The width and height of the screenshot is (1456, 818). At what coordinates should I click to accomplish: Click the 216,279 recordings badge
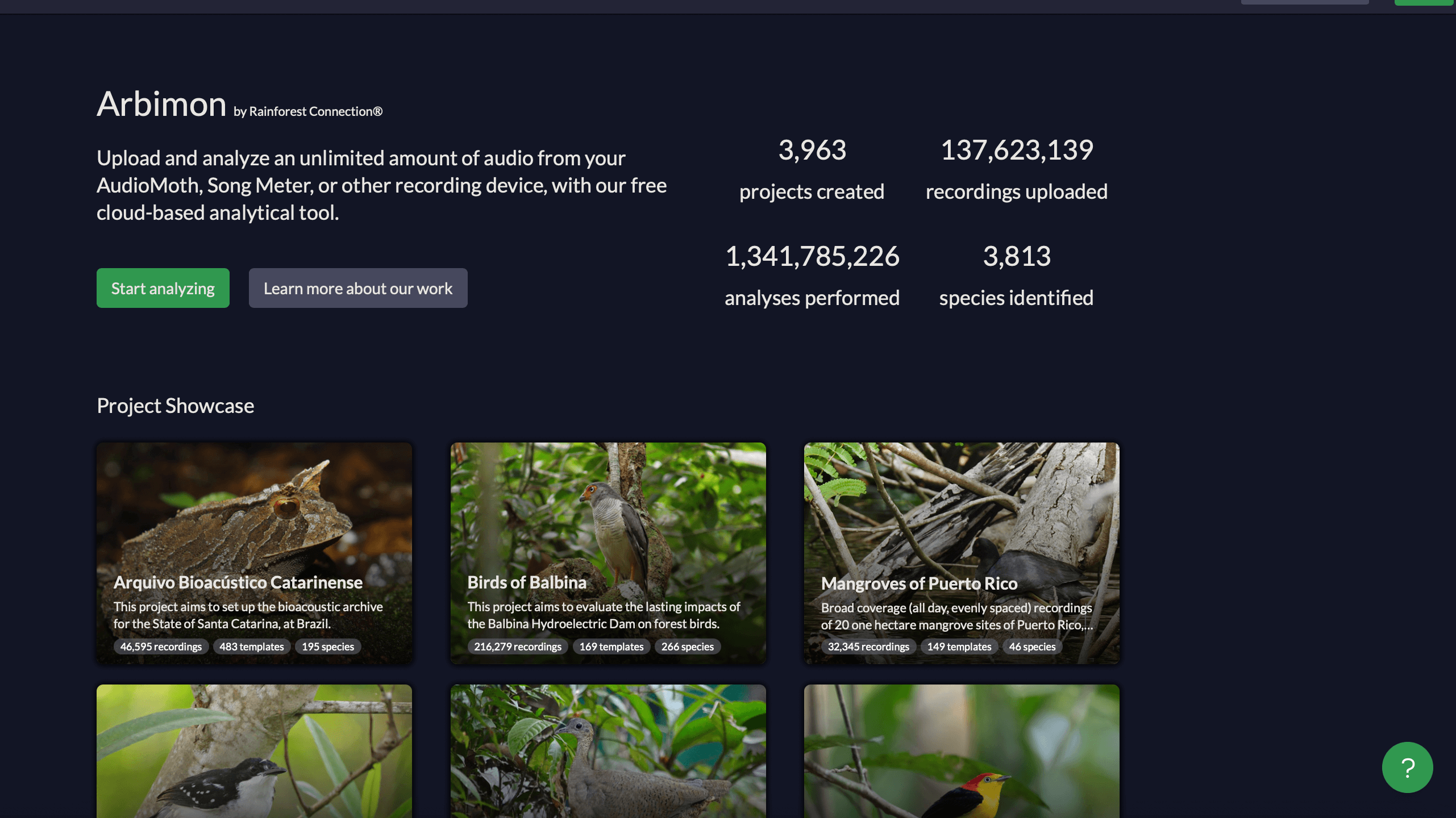pyautogui.click(x=518, y=646)
